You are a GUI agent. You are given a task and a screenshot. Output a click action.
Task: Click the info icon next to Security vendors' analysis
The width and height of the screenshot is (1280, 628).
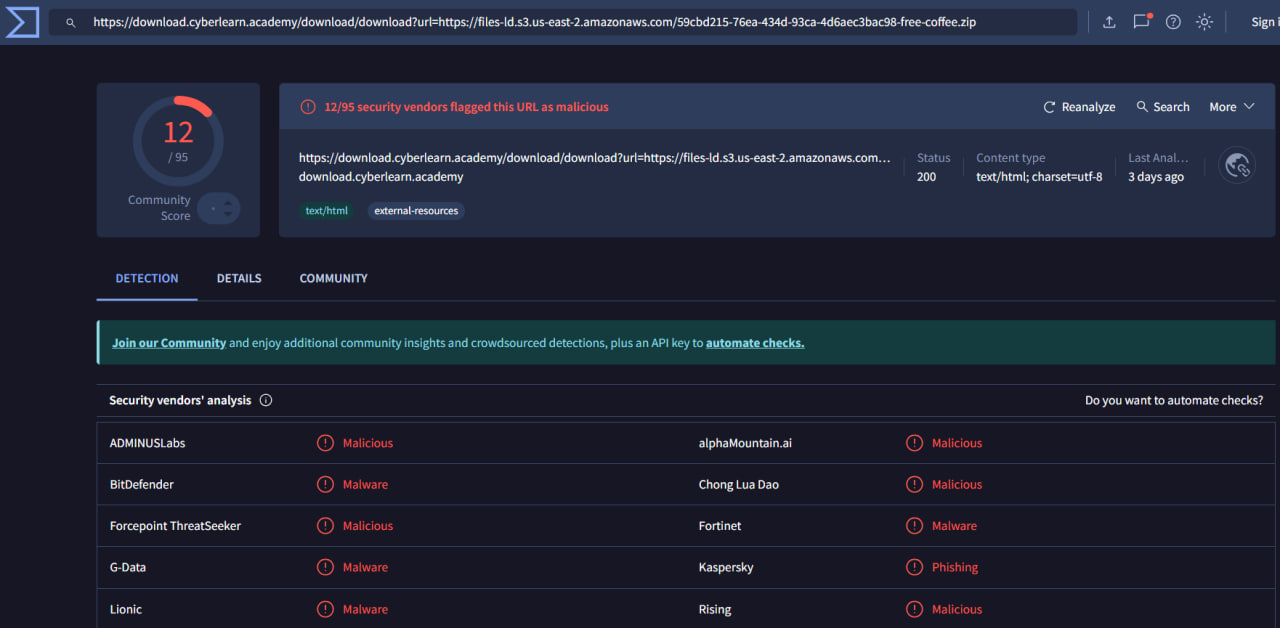coord(265,399)
